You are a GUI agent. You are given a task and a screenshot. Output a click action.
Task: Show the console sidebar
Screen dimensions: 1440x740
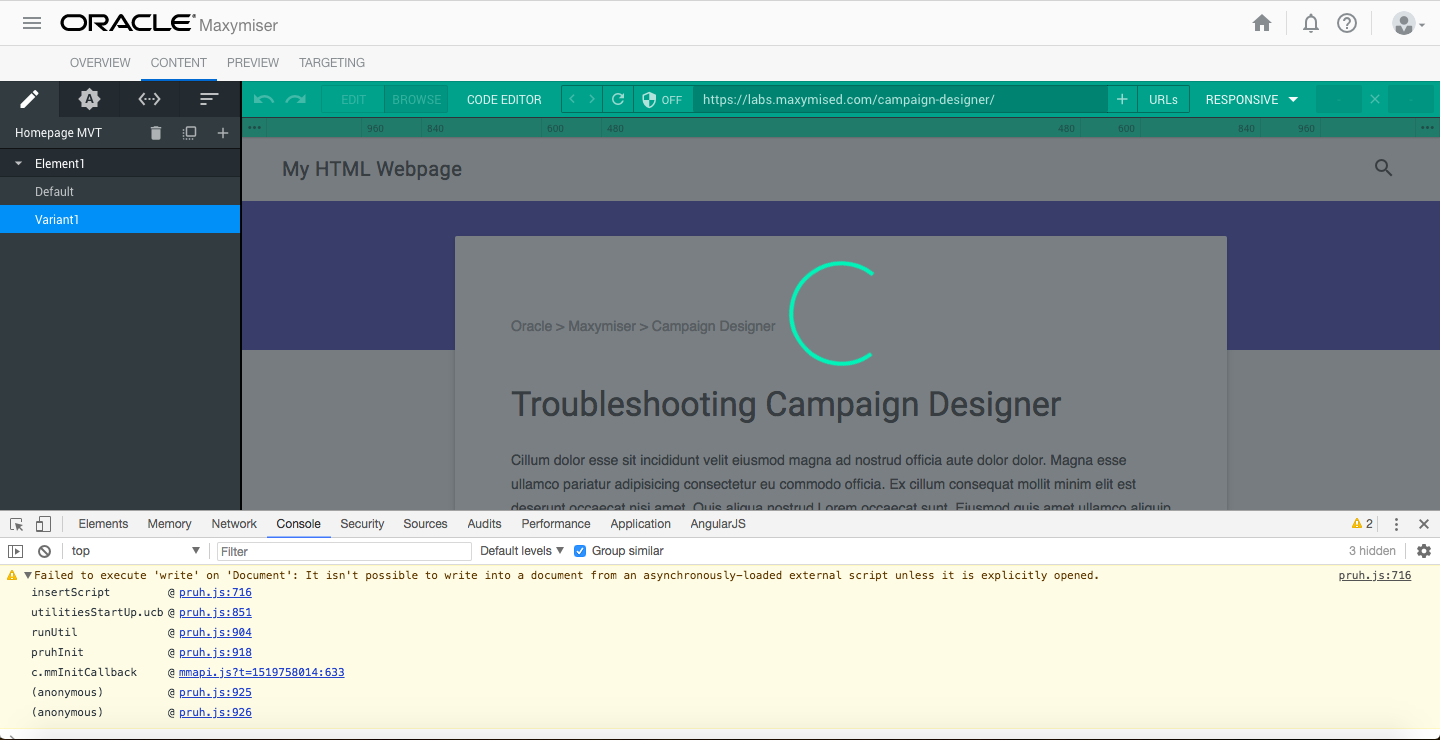point(15,551)
